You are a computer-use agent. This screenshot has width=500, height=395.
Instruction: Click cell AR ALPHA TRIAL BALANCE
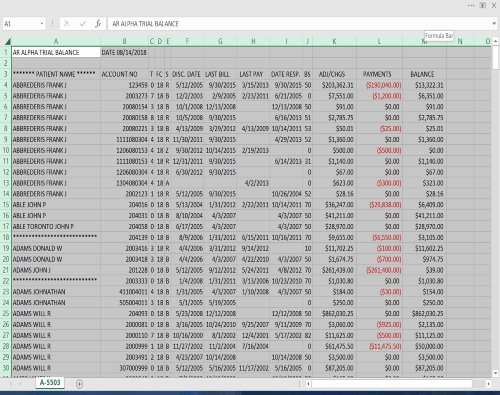click(56, 52)
